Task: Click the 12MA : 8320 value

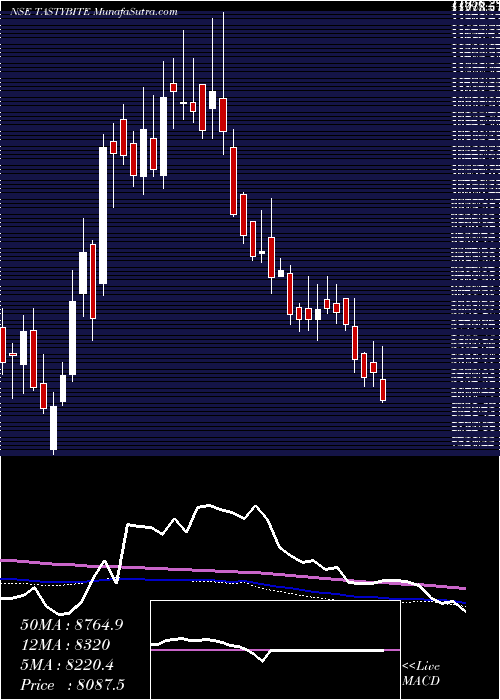Action: [65, 646]
